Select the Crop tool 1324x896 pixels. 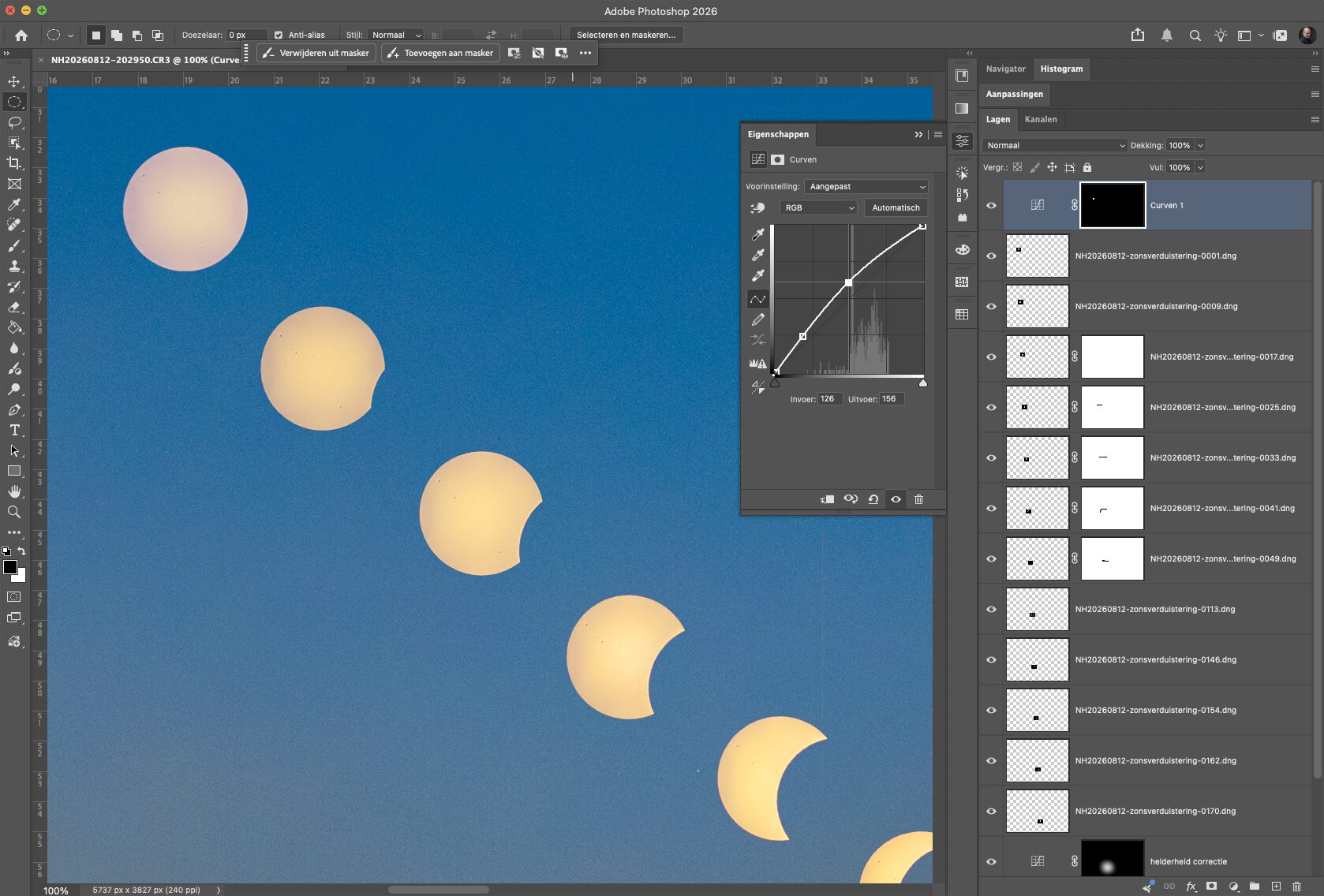14,163
